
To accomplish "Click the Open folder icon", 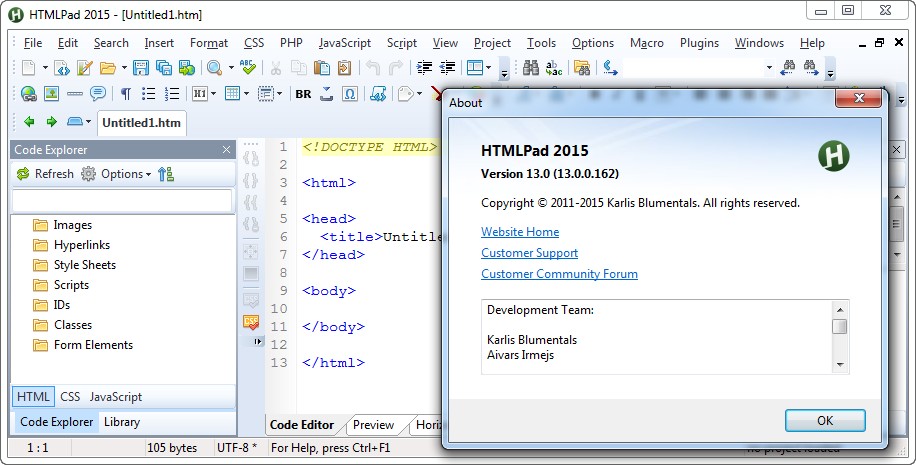I will point(107,68).
